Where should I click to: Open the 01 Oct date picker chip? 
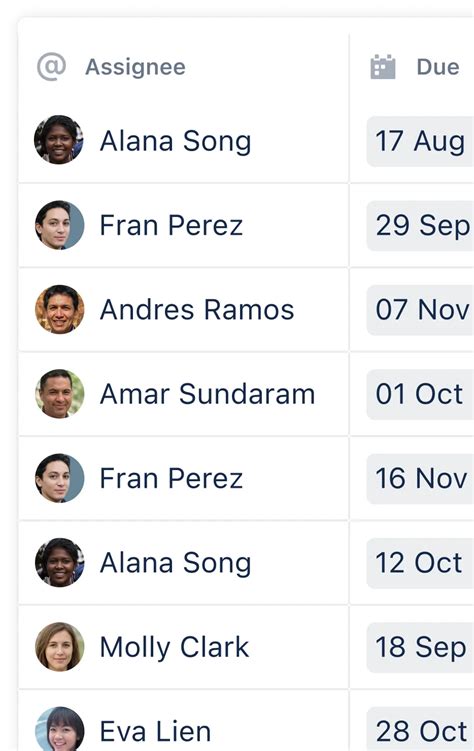click(420, 394)
